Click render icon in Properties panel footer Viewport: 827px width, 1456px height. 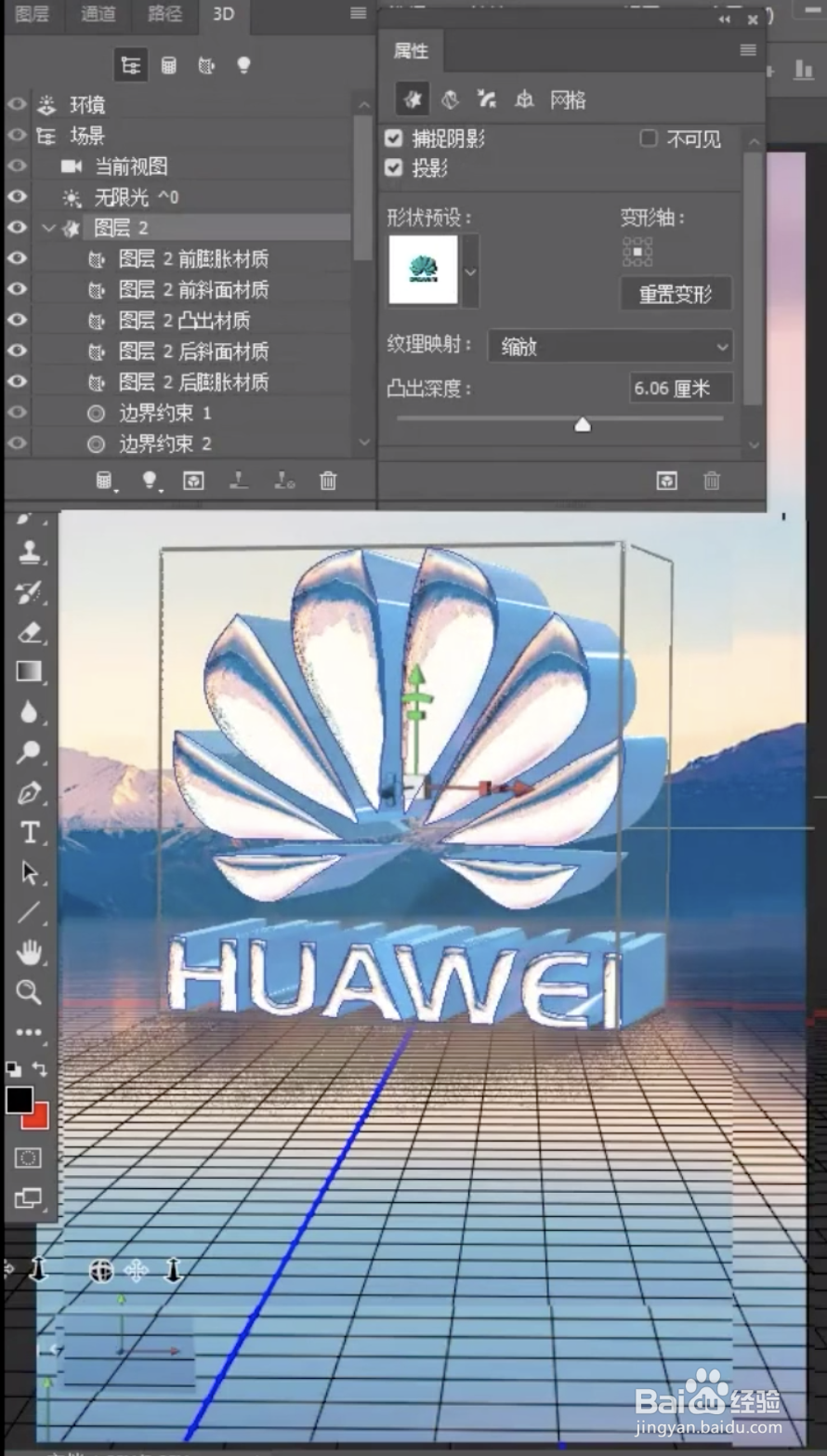pyautogui.click(x=666, y=481)
